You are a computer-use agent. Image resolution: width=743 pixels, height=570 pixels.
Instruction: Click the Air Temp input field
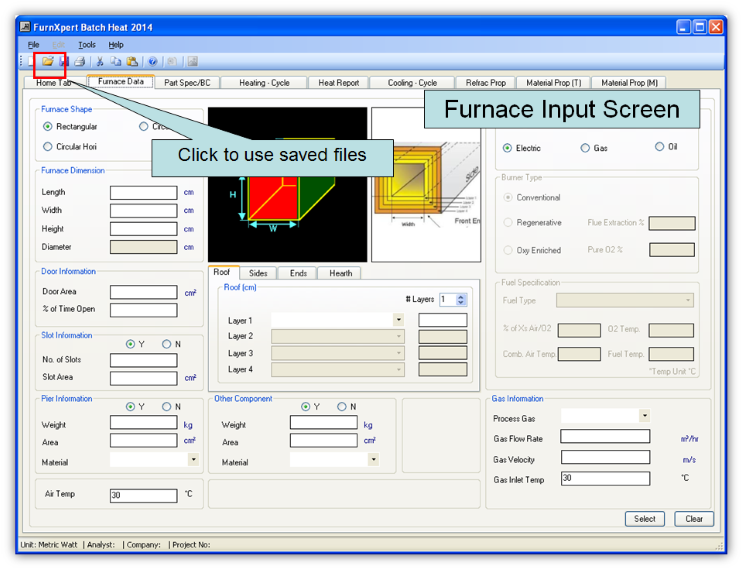(144, 496)
